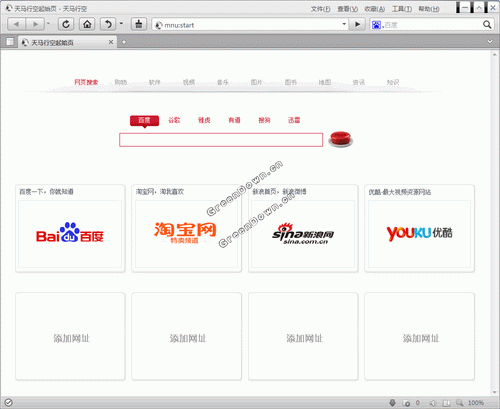500x409 pixels.
Task: Expand the address bar URL dropdown arrow
Action: 344,24
